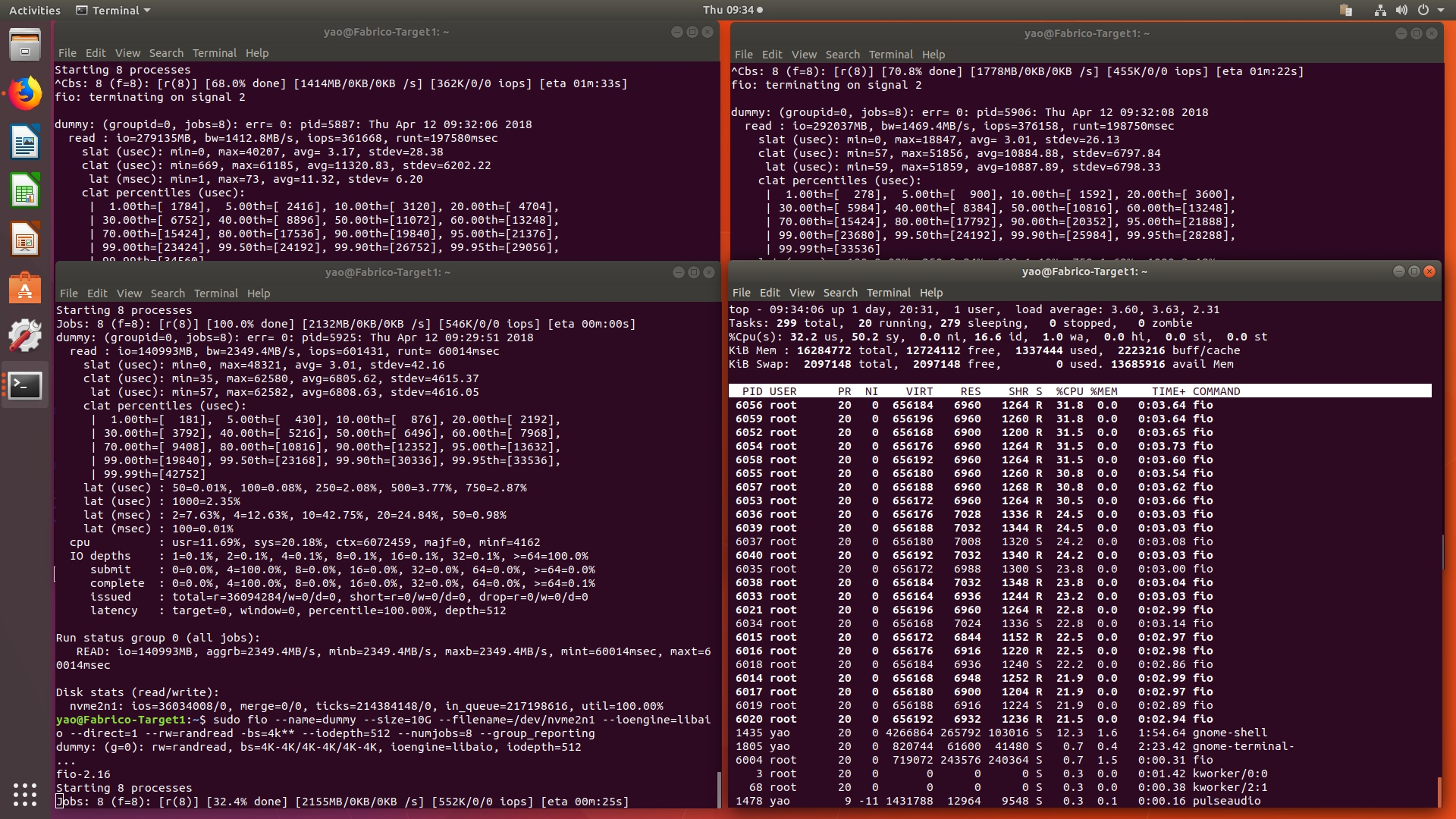Launch LibreOffice Calc from dock
The height and width of the screenshot is (819, 1456).
point(25,191)
